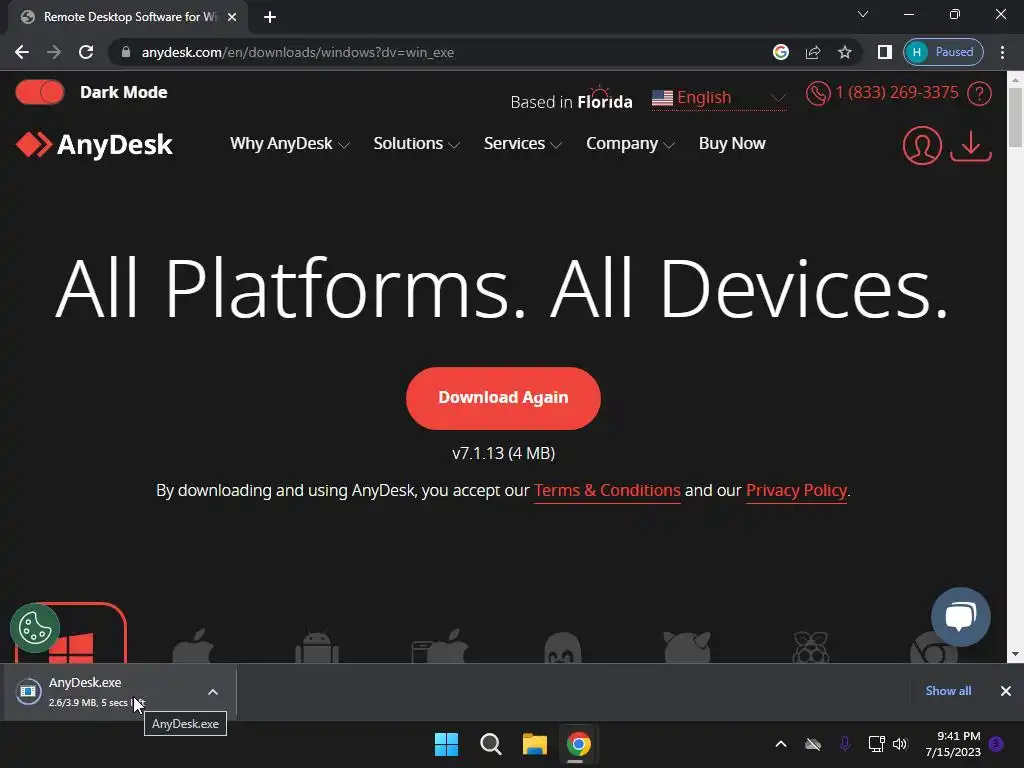
Task: Expand AnyDesk.exe download options chevron
Action: (x=213, y=692)
